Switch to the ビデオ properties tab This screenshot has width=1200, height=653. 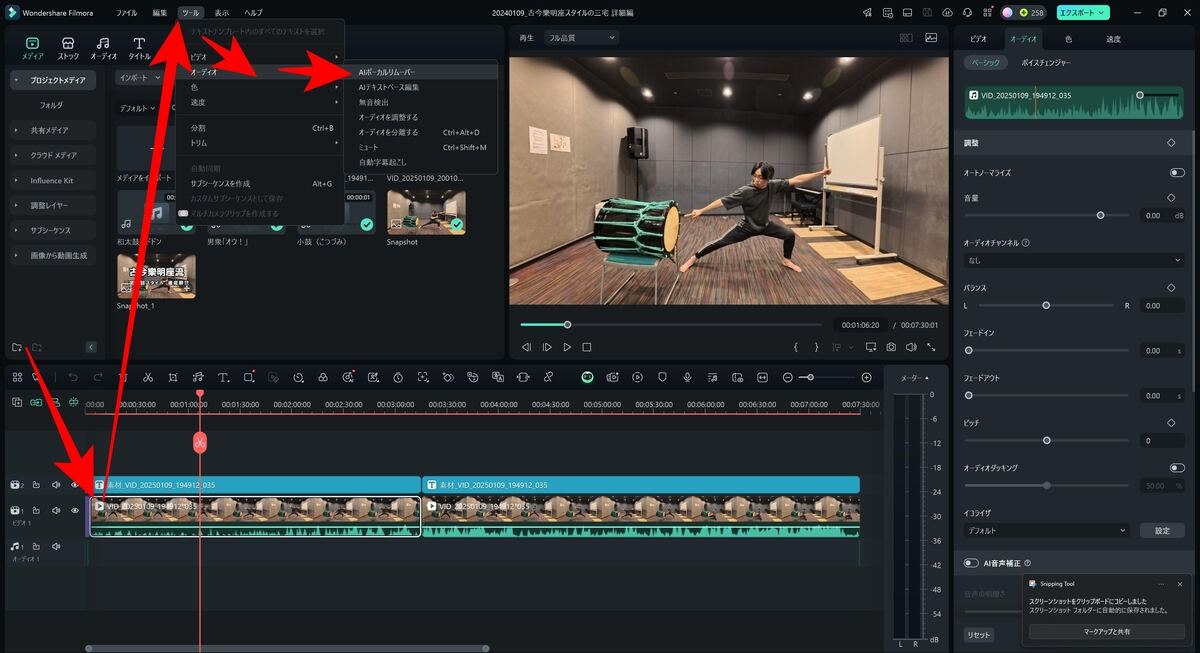979,38
